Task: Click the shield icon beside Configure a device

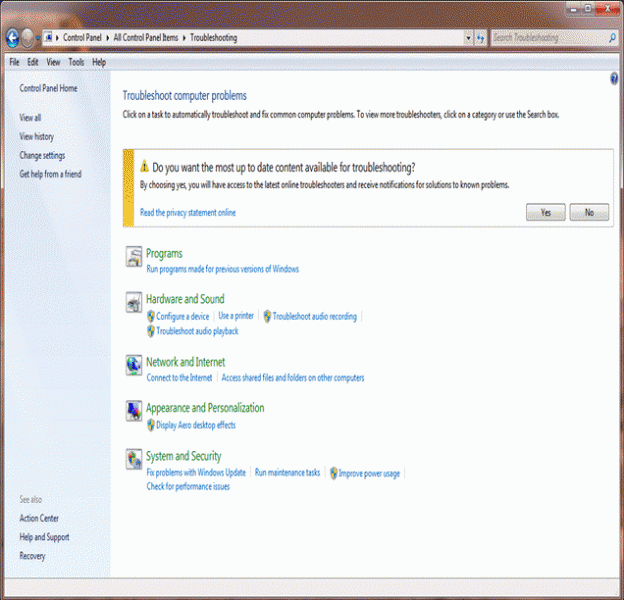Action: (151, 316)
